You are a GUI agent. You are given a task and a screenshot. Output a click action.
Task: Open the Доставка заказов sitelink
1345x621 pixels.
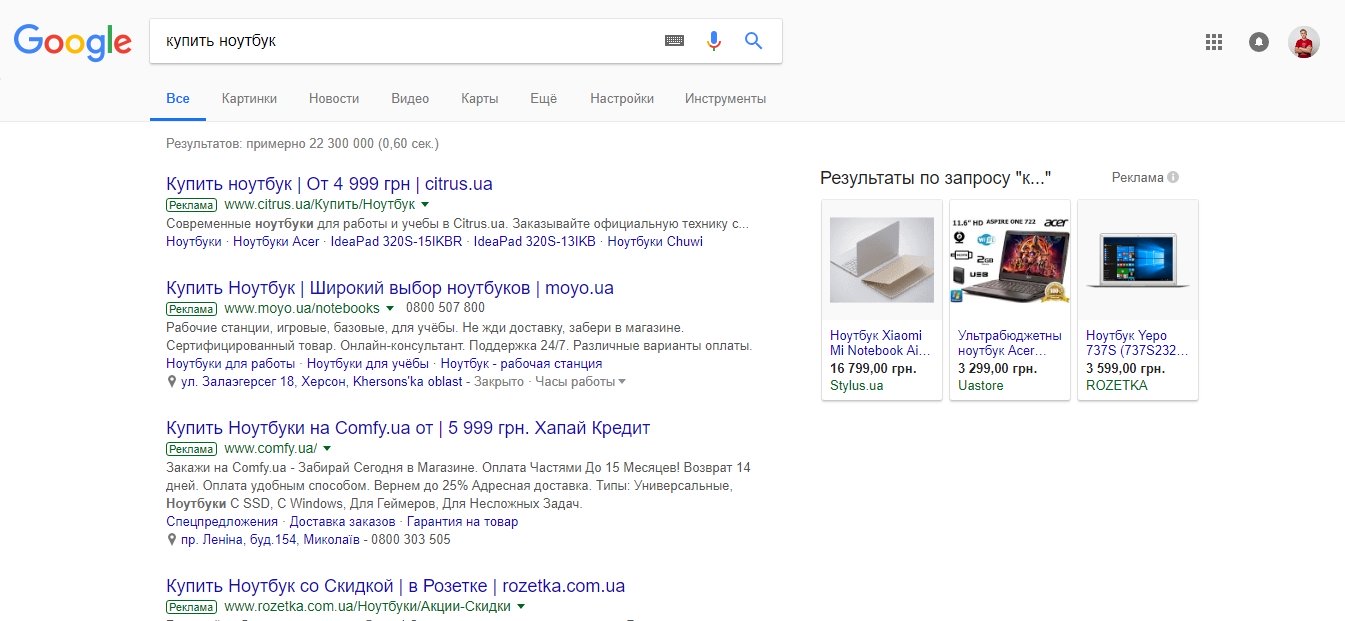tap(343, 522)
